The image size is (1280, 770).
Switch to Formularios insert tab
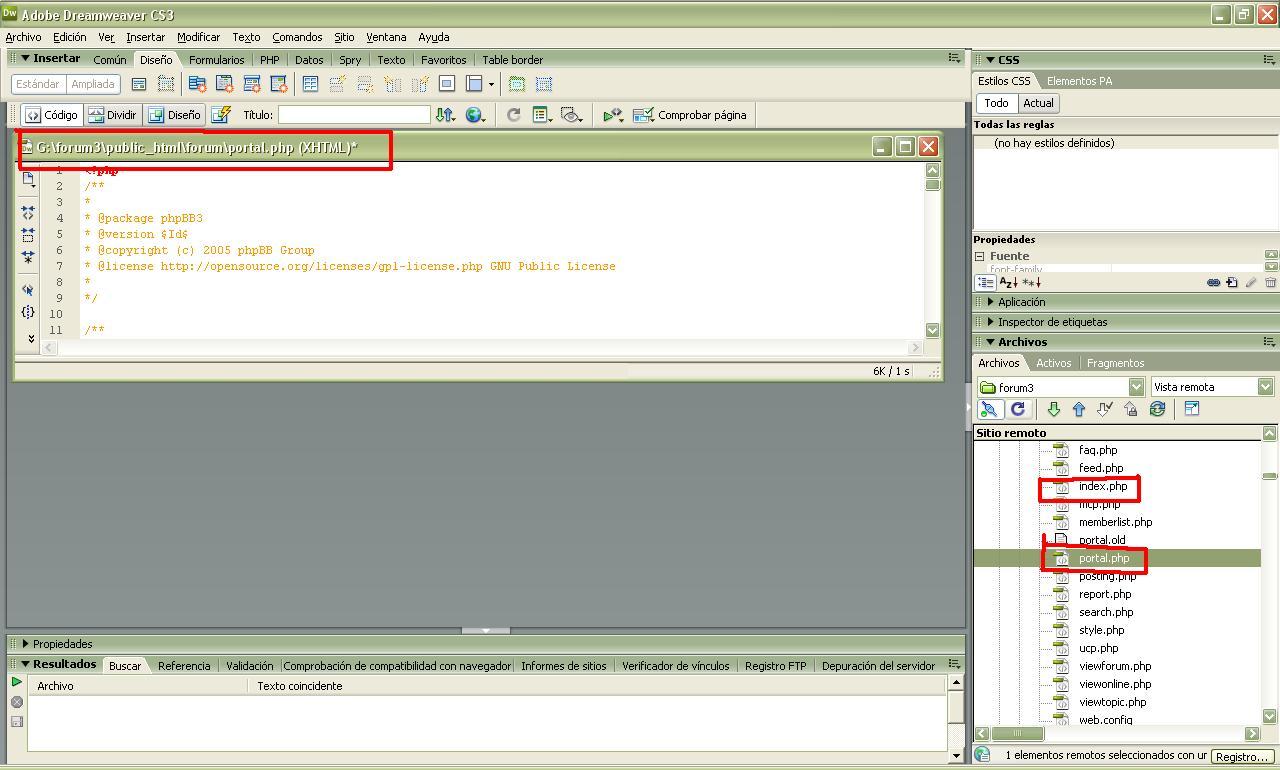coord(216,60)
